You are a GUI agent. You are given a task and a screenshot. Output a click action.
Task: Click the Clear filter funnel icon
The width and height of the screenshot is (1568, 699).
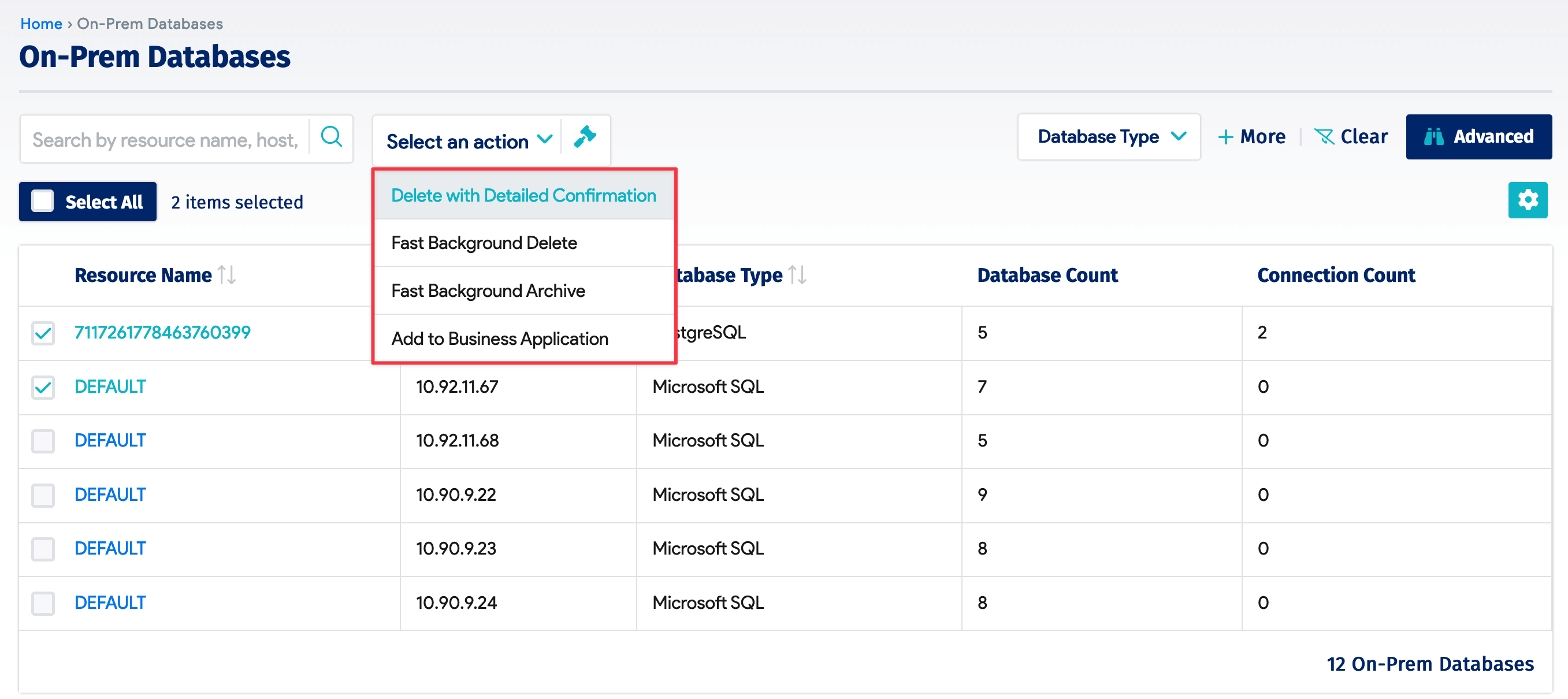(1324, 136)
